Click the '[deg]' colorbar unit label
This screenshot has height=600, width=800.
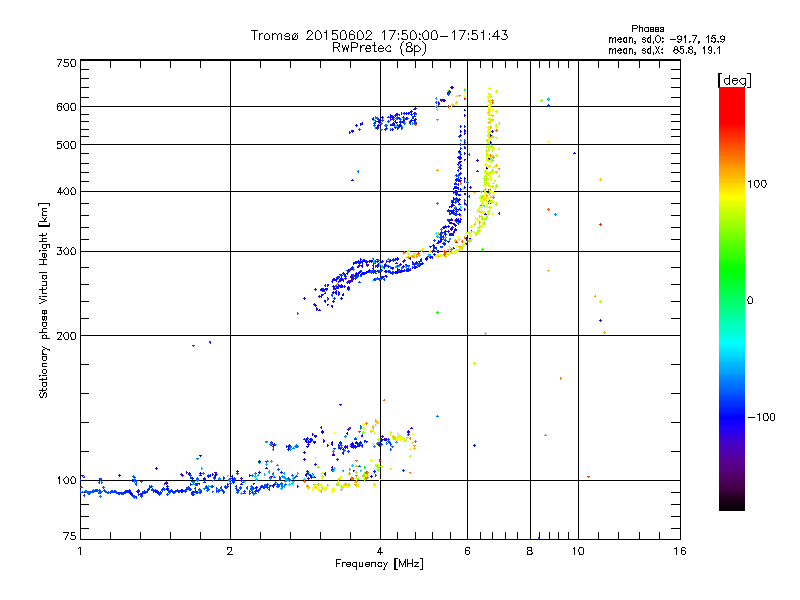(x=734, y=81)
